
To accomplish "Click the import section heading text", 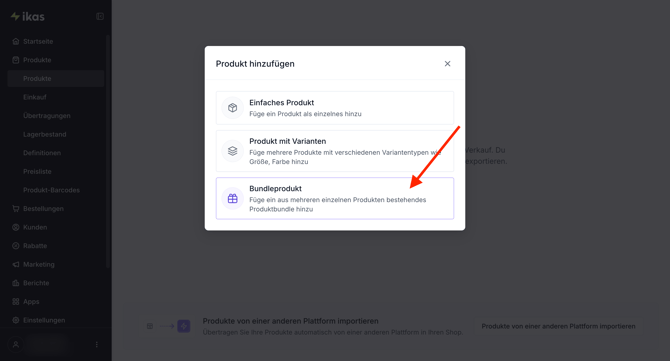I will point(291,321).
